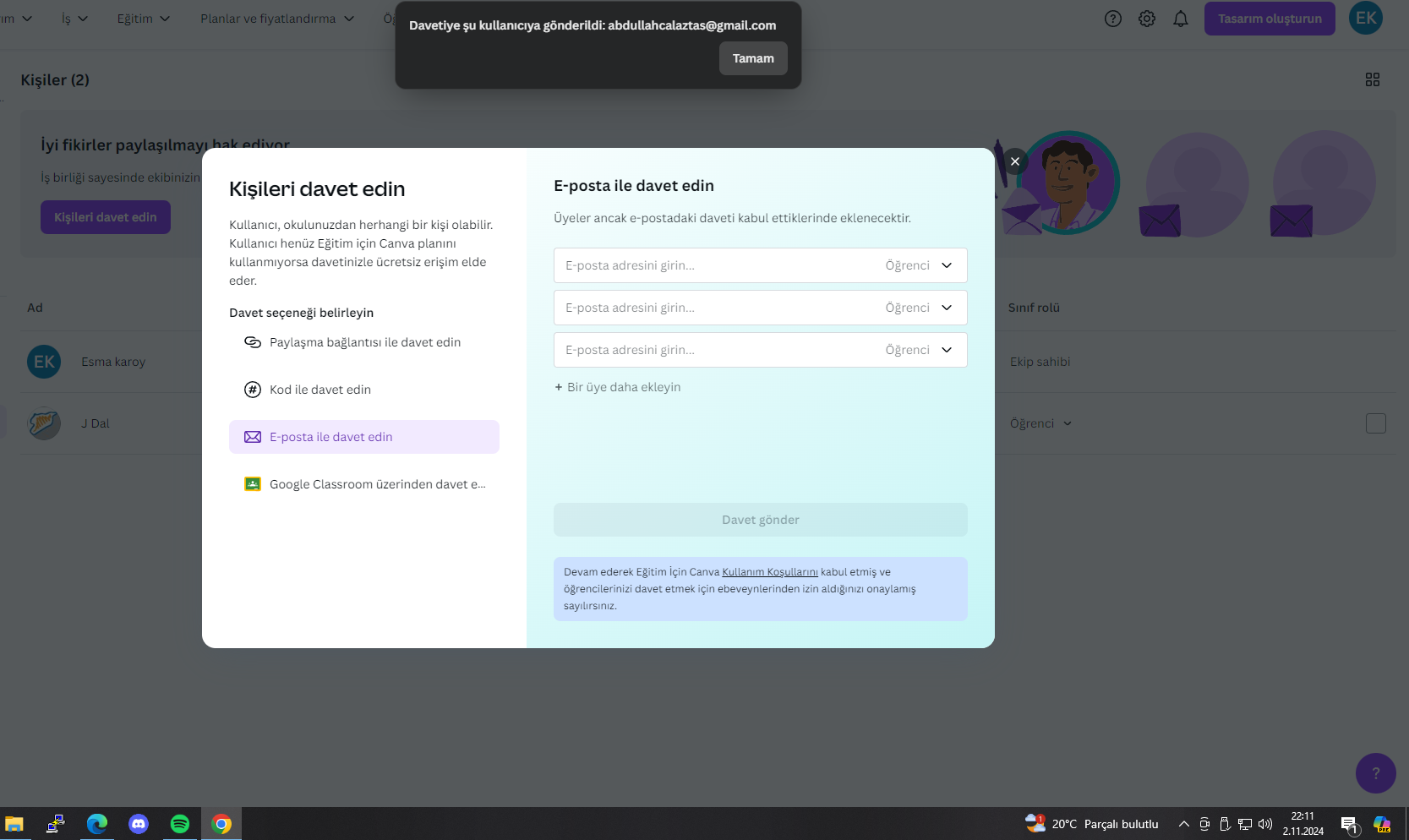The image size is (1409, 840).
Task: Open role dropdown of third email field
Action: (920, 350)
